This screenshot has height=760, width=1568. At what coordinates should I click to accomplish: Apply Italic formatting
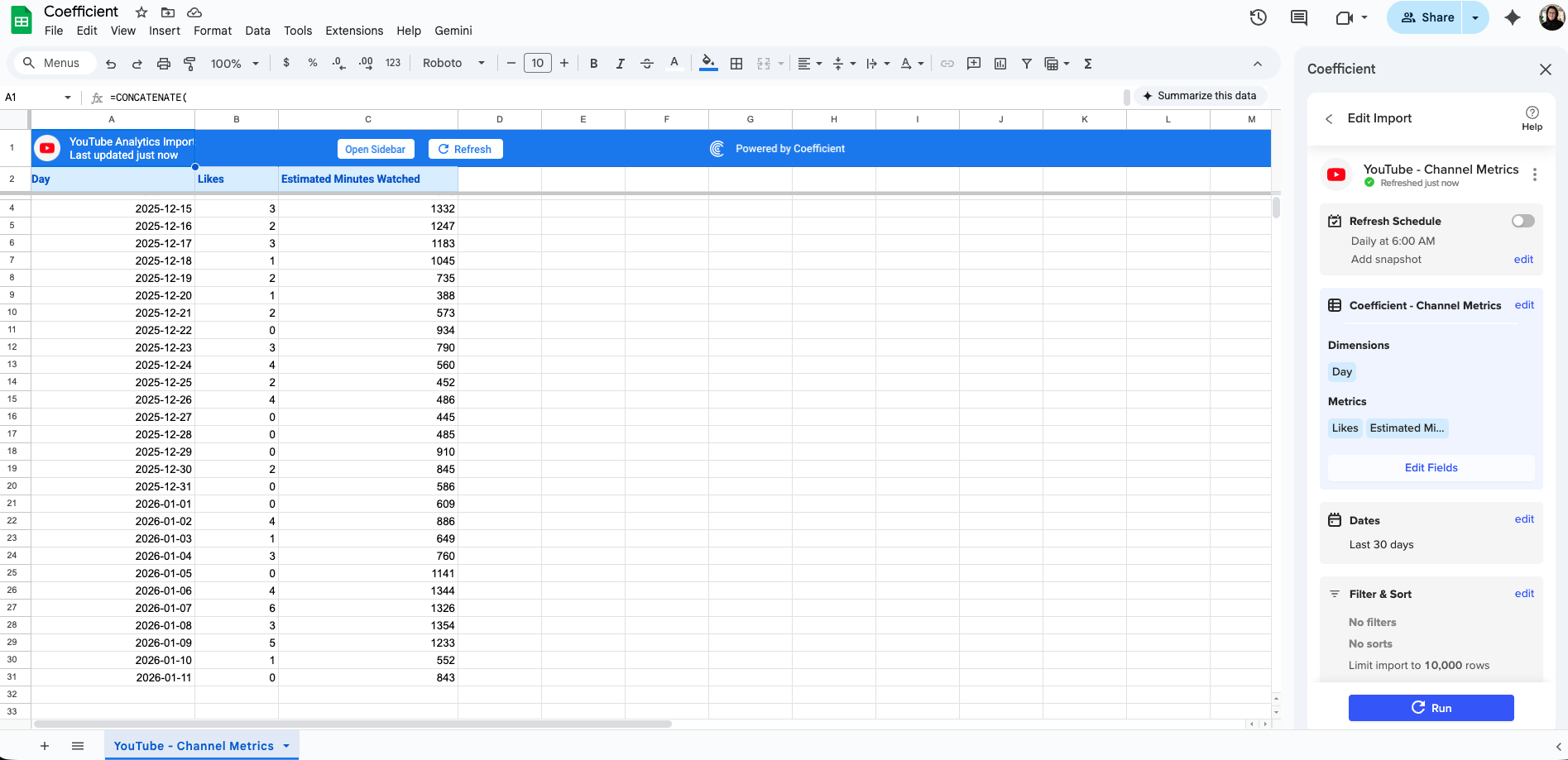(620, 63)
